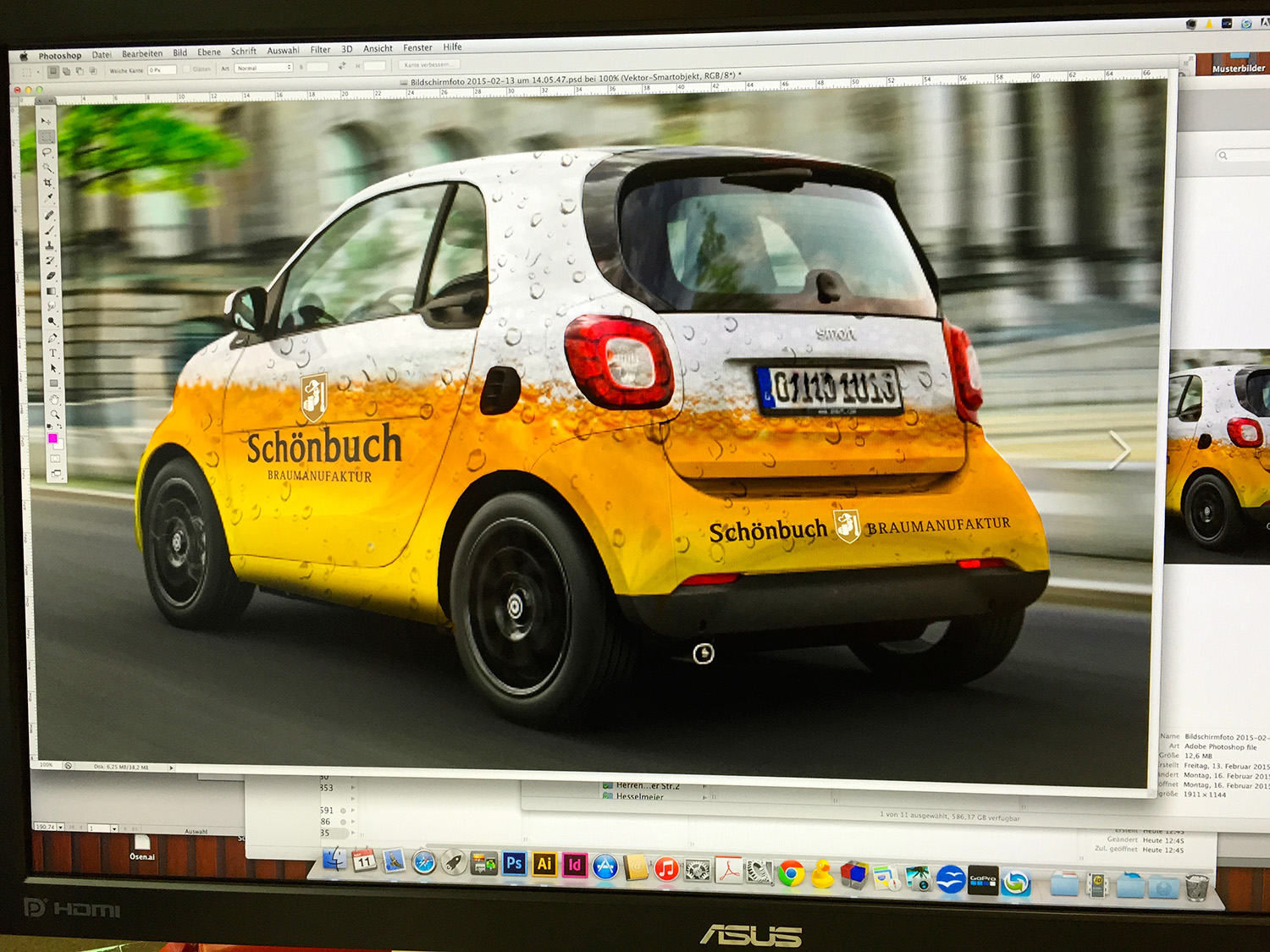
Task: Click Intersect with selection mode button
Action: click(93, 70)
